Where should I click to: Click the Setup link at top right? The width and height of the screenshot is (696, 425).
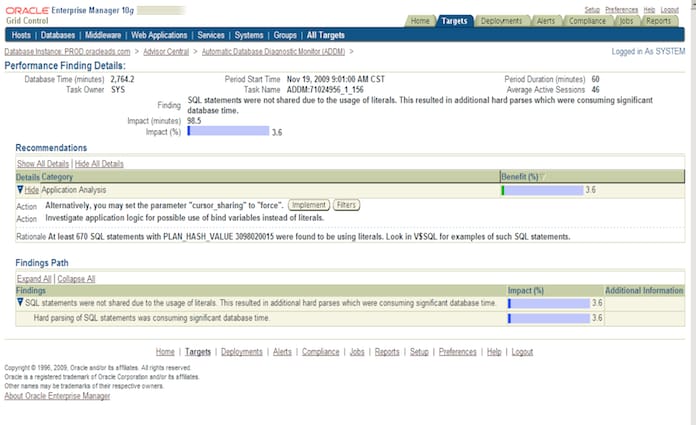pos(592,10)
